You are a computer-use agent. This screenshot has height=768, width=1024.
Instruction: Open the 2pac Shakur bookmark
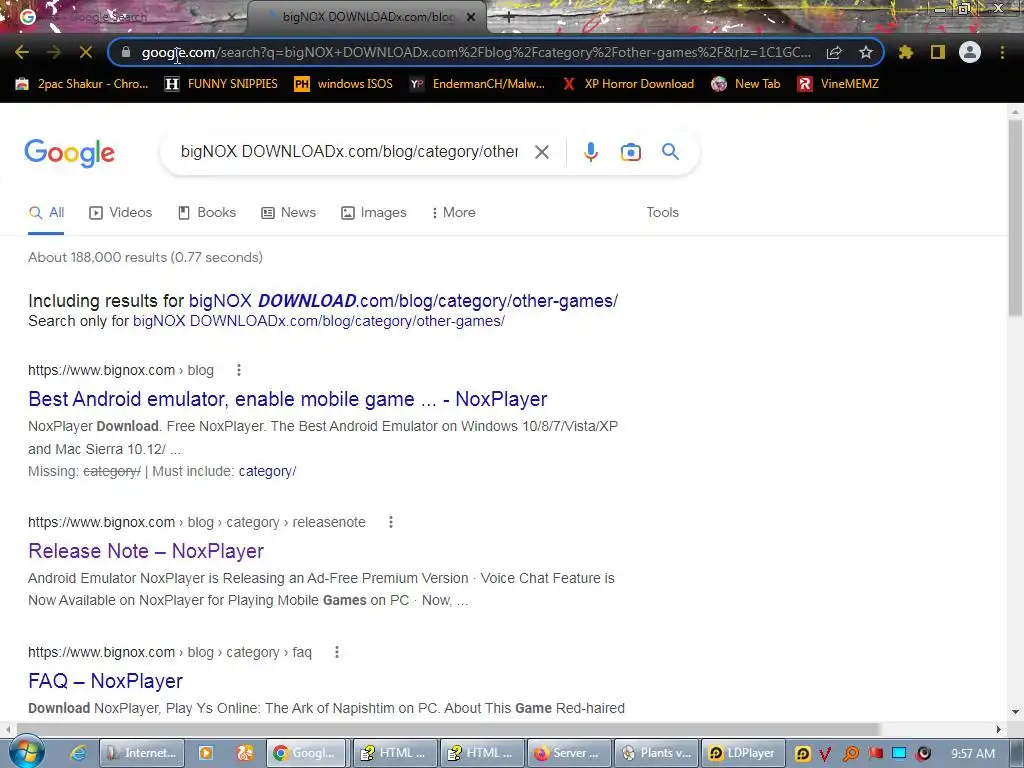click(82, 84)
